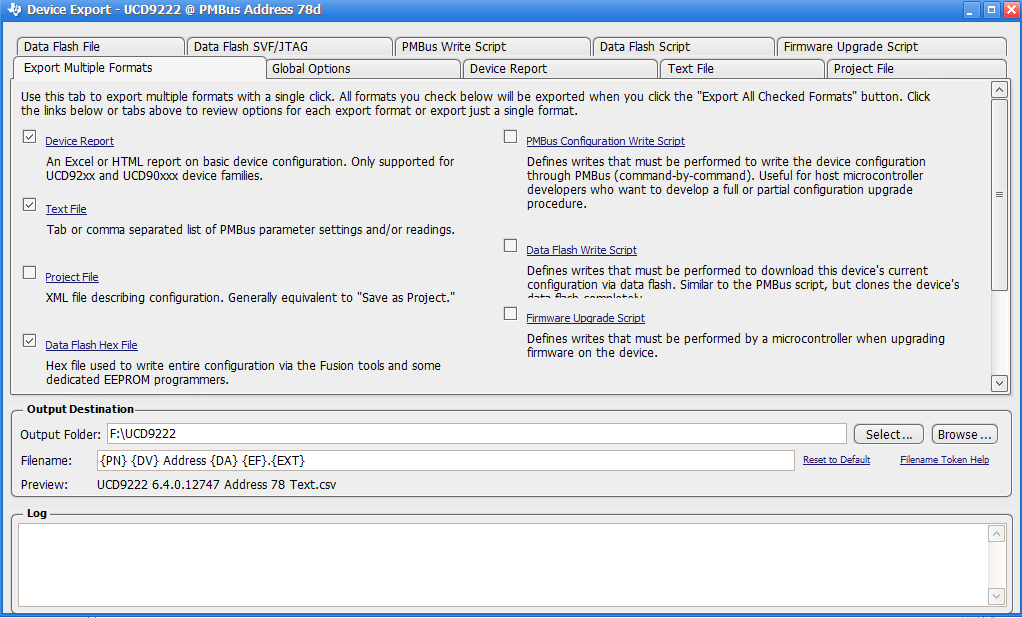Click into the Filename template field

coord(445,460)
